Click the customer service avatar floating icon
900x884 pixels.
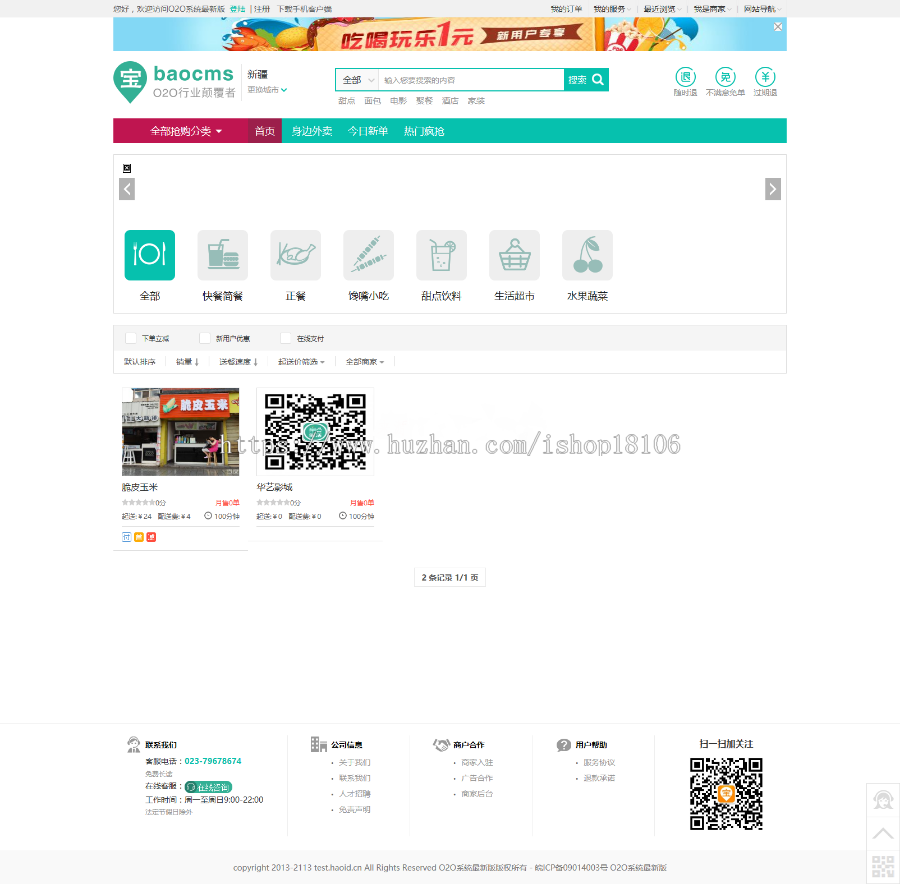(883, 800)
